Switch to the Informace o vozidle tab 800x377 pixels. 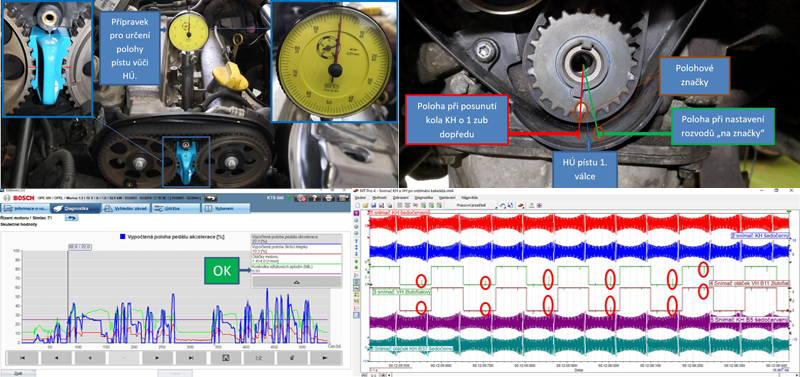[25, 208]
